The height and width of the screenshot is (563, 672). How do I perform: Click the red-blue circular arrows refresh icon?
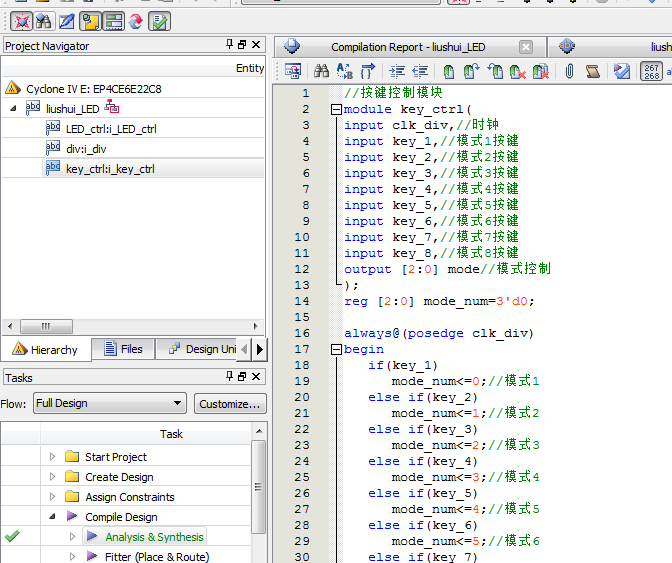coord(136,21)
